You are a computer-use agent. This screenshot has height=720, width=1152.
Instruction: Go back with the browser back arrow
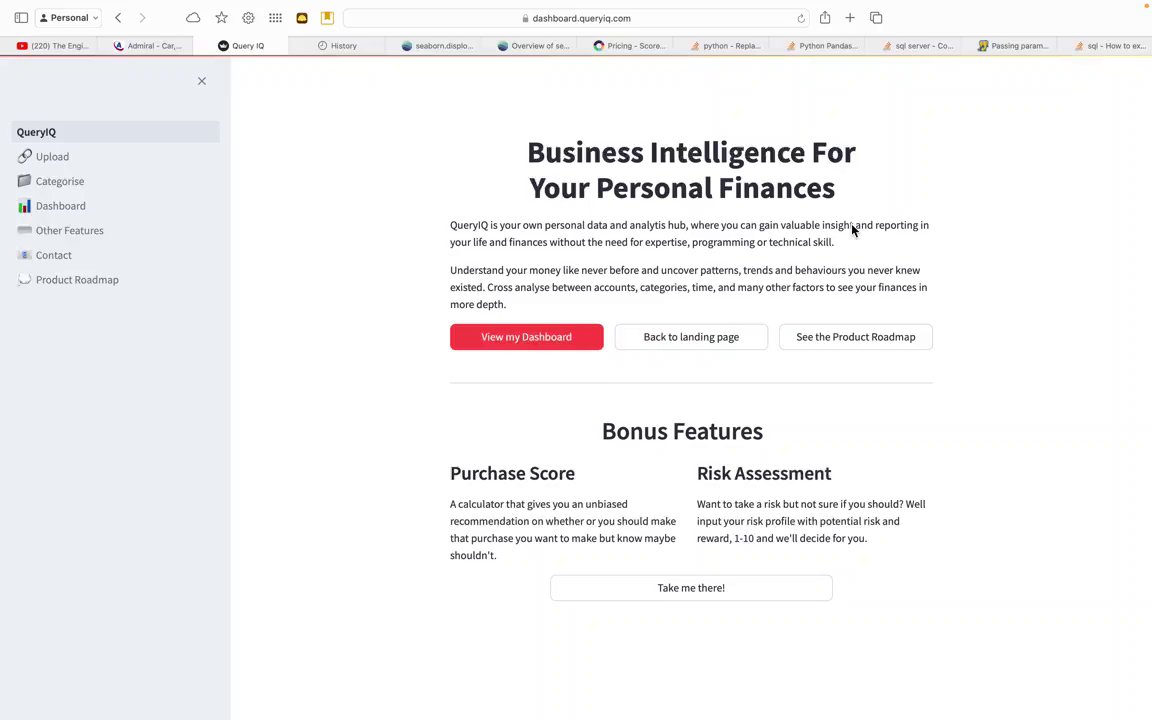coord(118,18)
